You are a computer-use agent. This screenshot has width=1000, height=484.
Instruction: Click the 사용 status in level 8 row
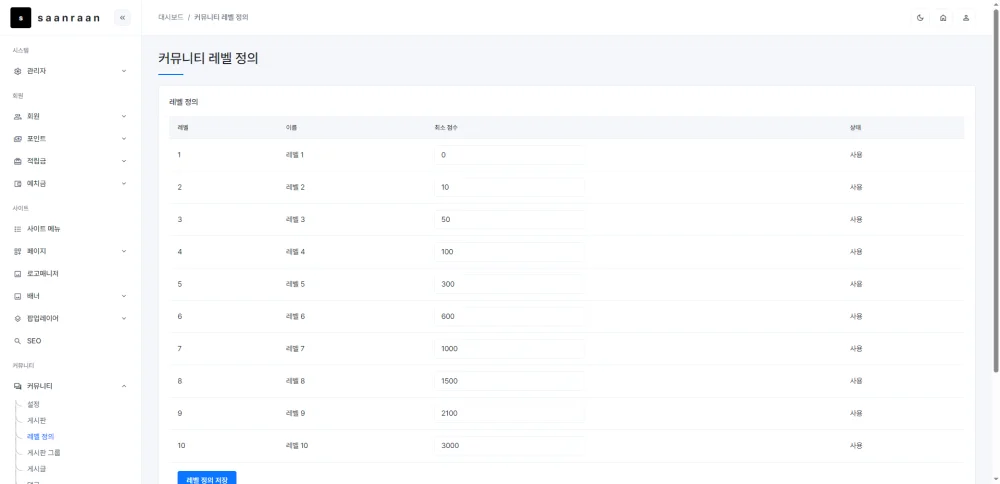coord(856,381)
